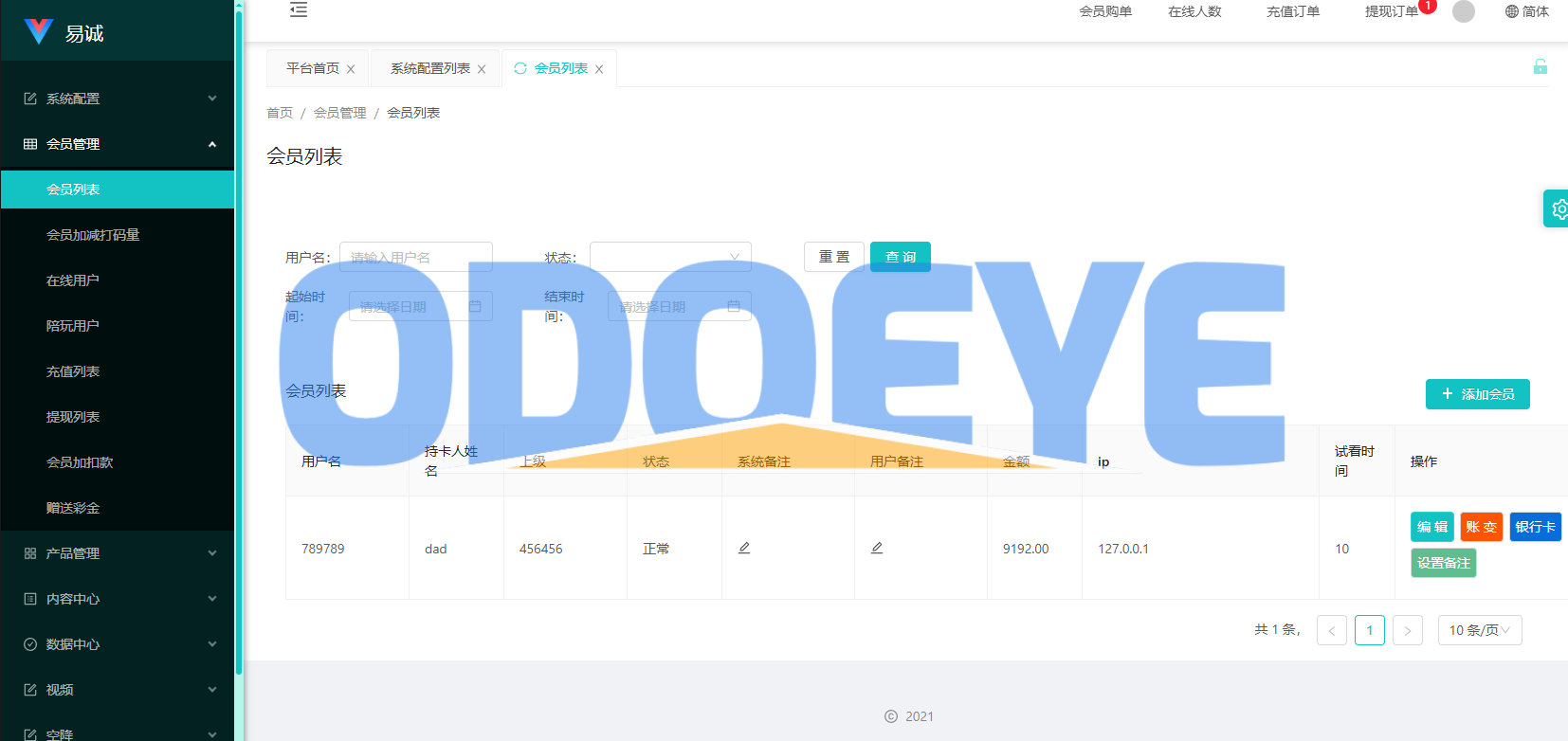Go to the previous page arrow
The image size is (1568, 741).
point(1332,630)
